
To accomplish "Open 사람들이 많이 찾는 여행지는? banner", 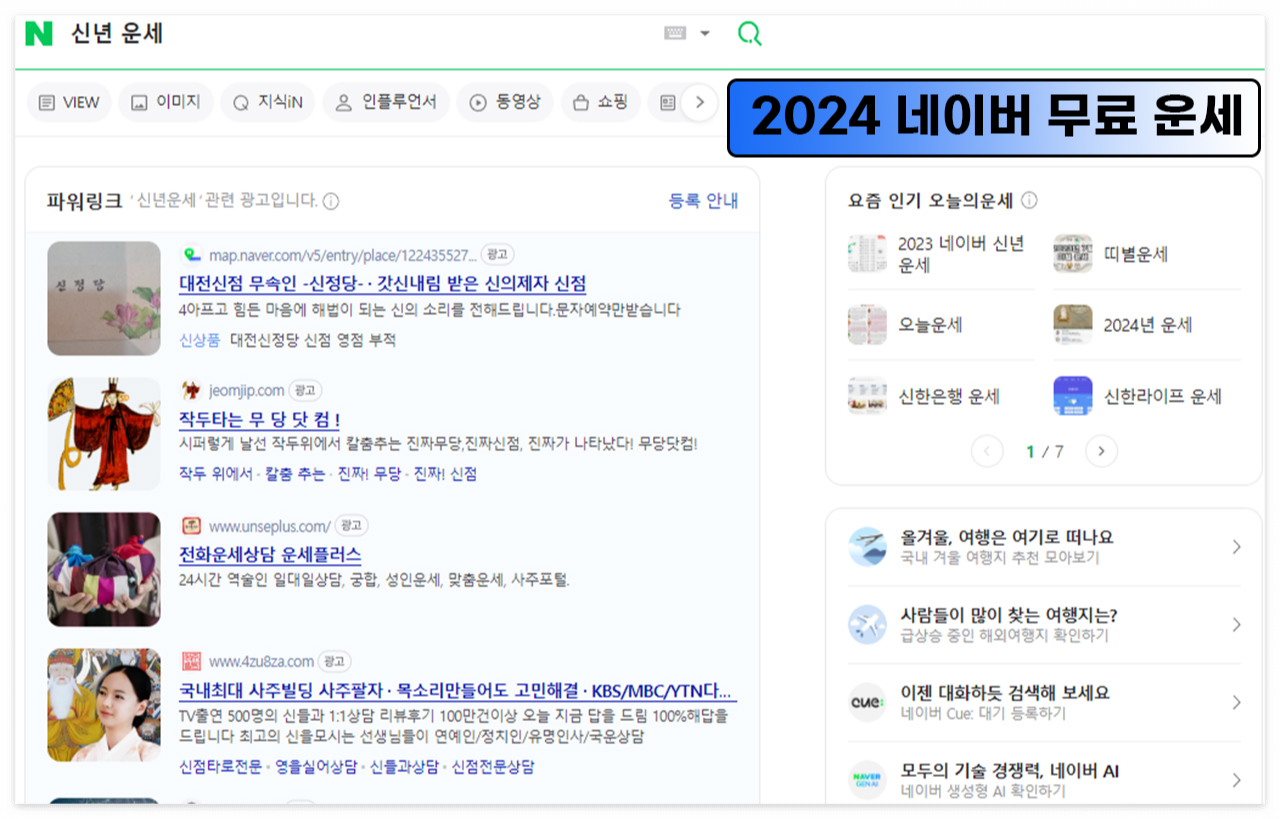I will point(1045,625).
